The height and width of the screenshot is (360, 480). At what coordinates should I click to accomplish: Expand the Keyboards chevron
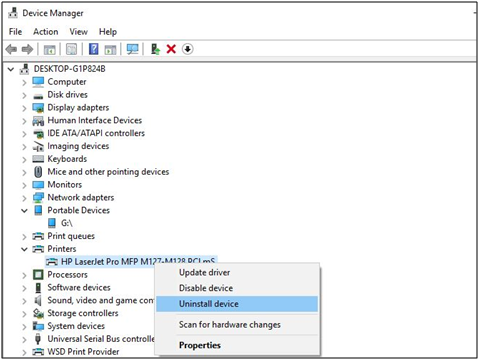[24, 159]
